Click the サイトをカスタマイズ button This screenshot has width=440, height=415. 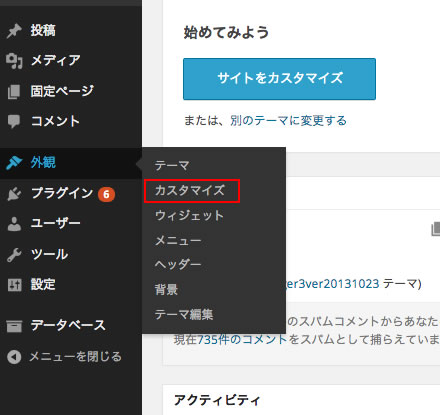(279, 79)
